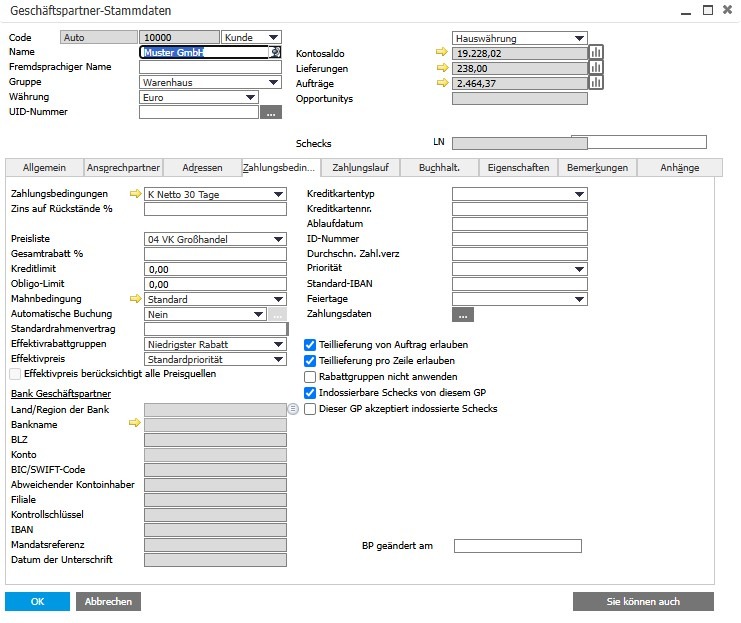The width and height of the screenshot is (741, 623).
Task: Open the Aufträge chart icon
Action: [x=595, y=83]
